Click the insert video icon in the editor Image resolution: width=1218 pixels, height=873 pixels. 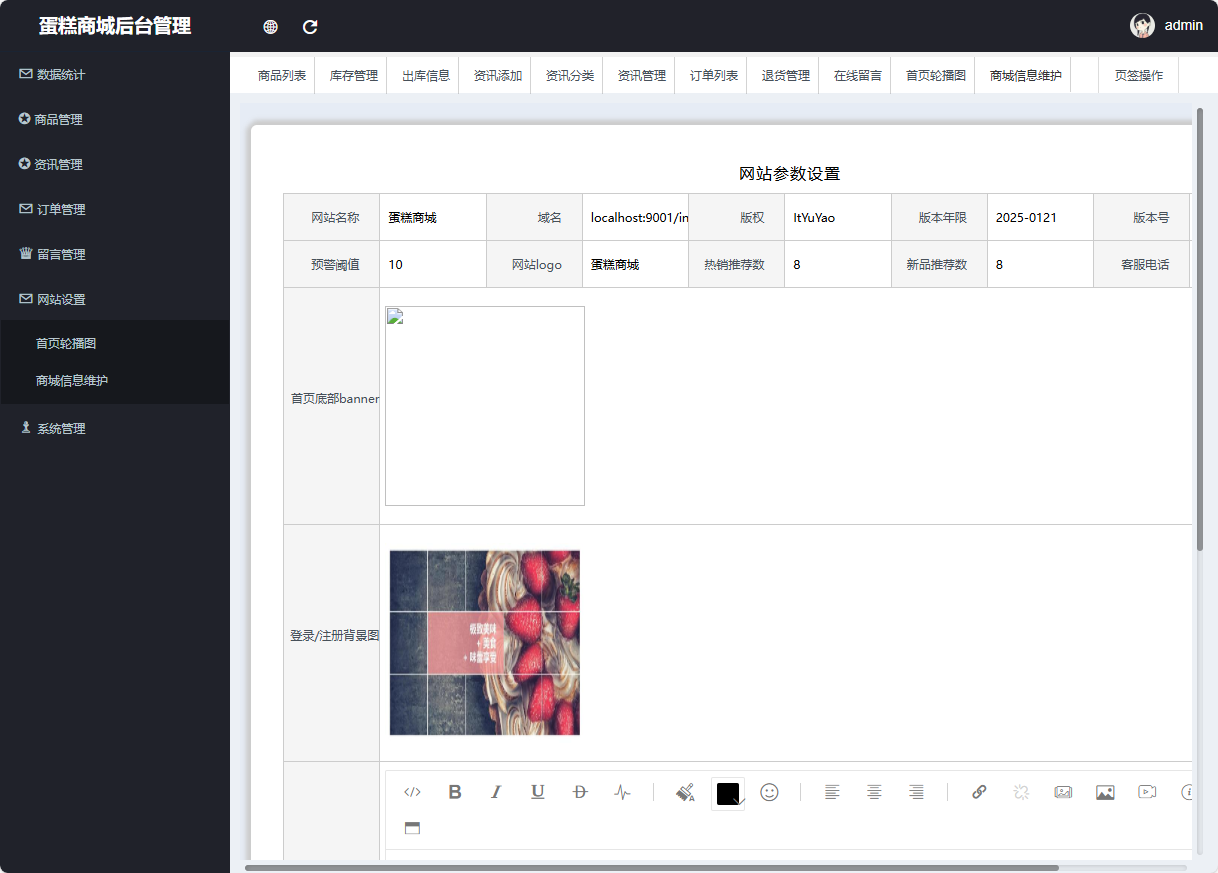tap(1146, 792)
